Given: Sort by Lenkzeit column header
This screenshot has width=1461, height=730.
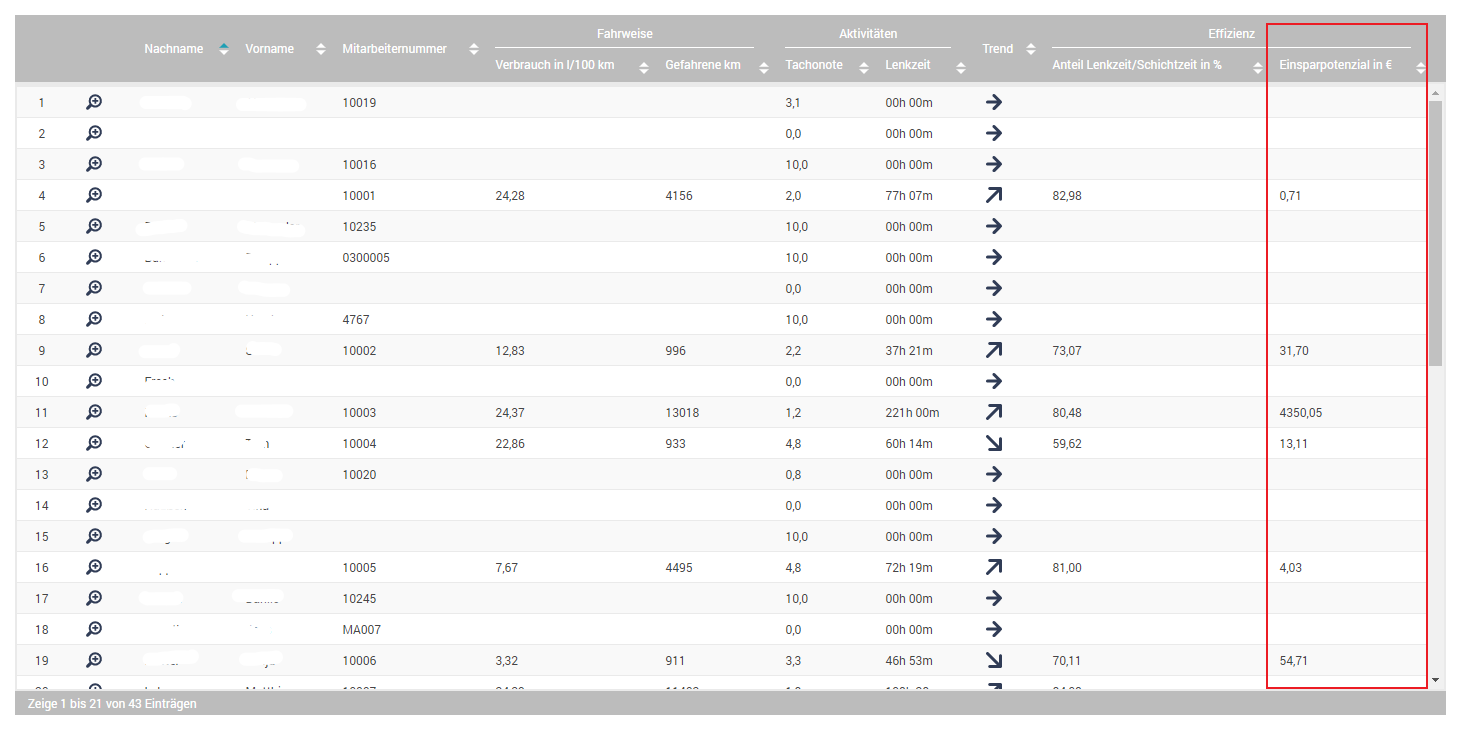Looking at the screenshot, I should tap(961, 67).
